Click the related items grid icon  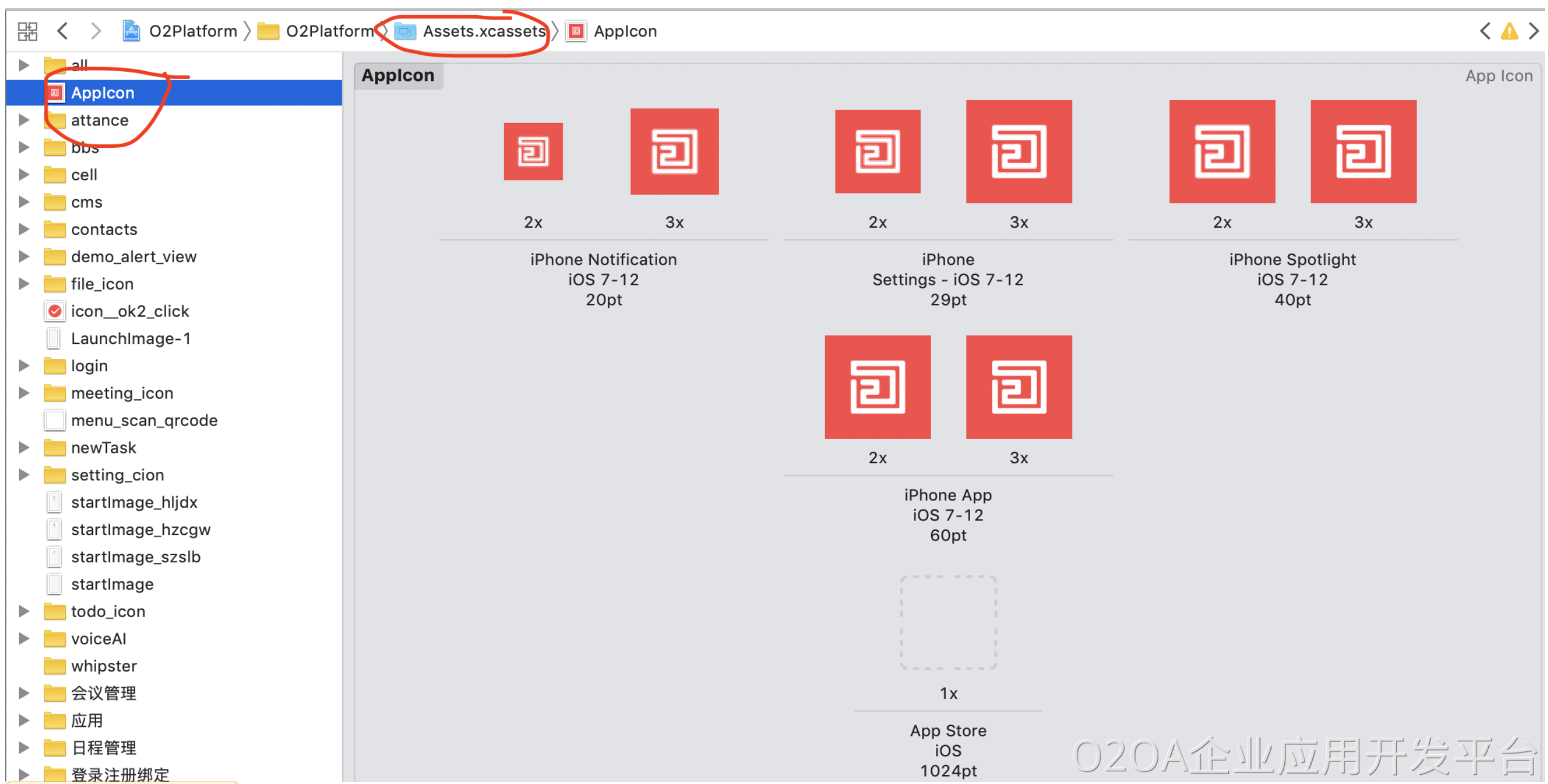click(27, 31)
